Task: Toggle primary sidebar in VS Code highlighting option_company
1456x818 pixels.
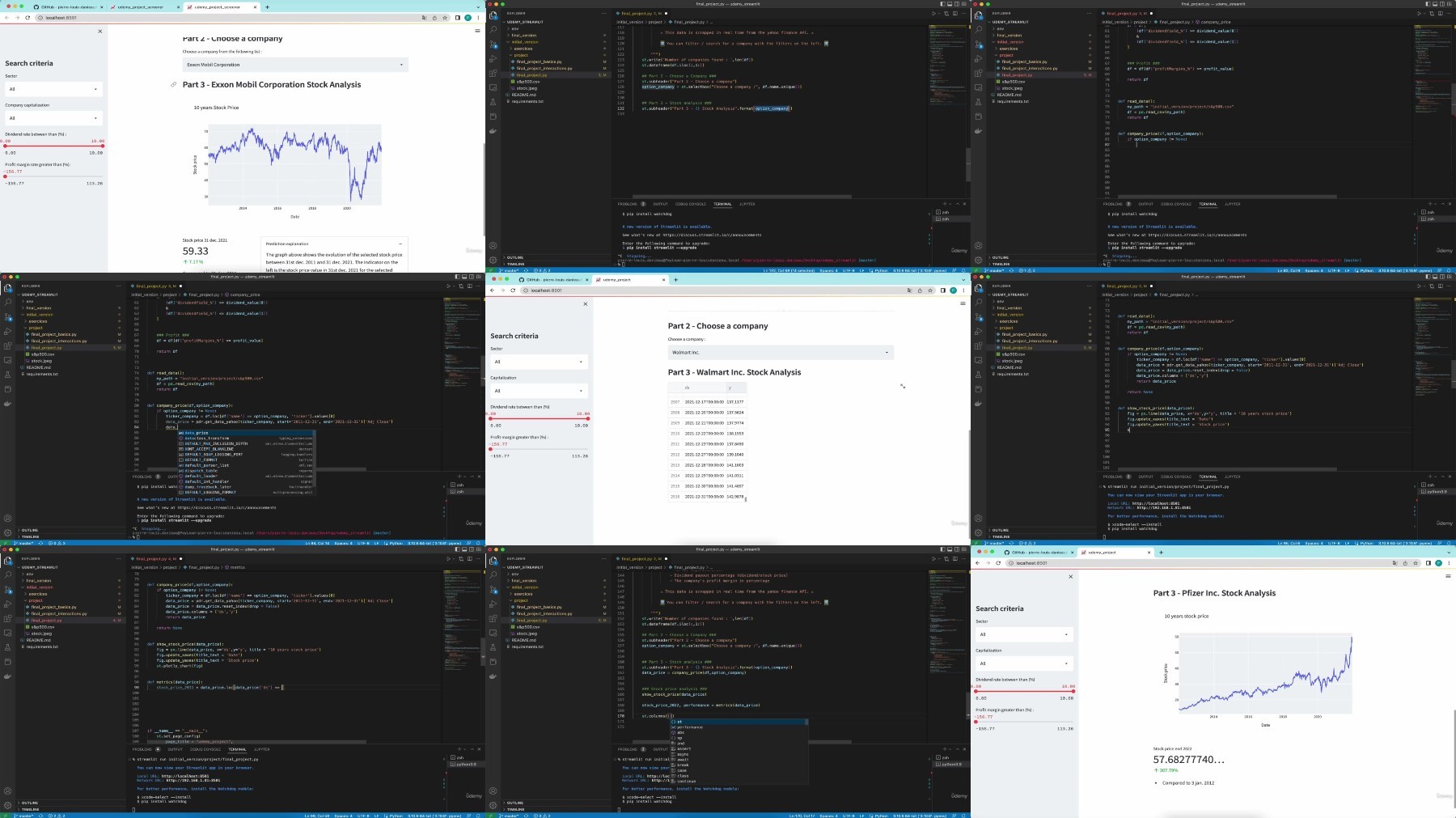Action: (x=944, y=4)
